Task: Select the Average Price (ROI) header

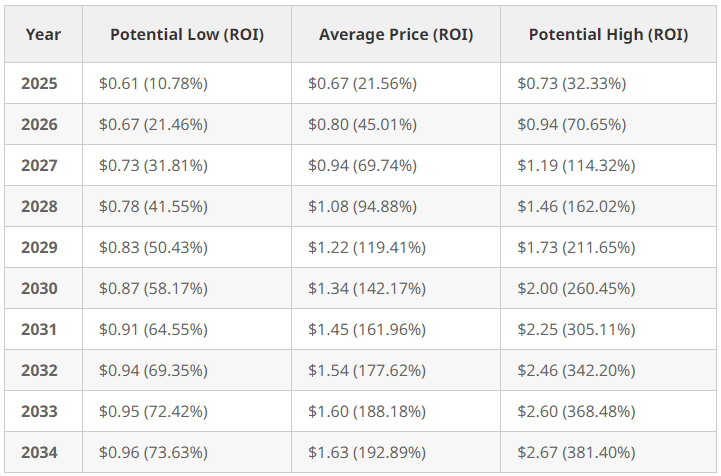Action: 396,34
